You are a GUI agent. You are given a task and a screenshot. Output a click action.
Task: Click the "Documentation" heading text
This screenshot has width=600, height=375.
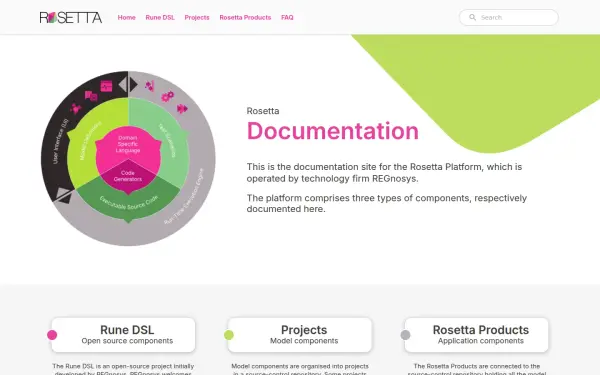(x=333, y=131)
